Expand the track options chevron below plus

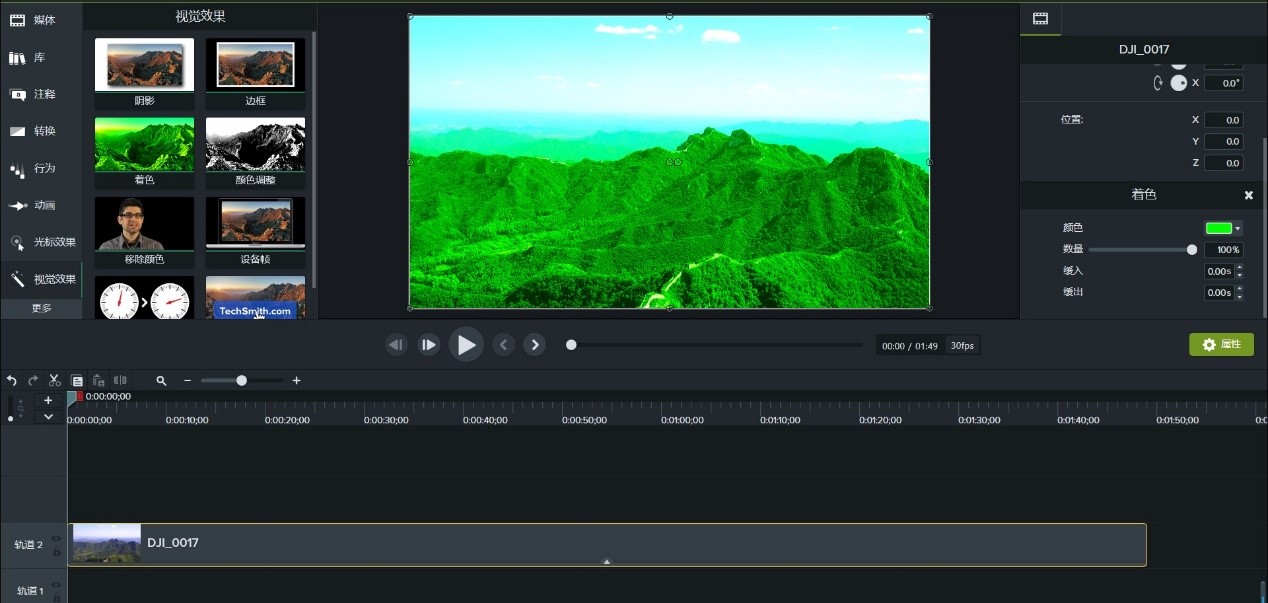pos(48,417)
